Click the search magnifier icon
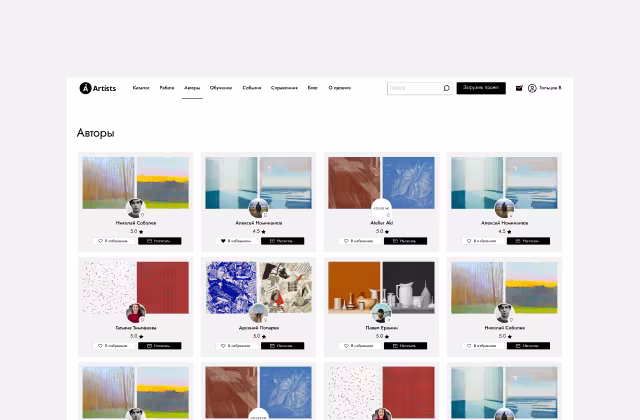Viewport: 640px width, 420px height. (446, 88)
